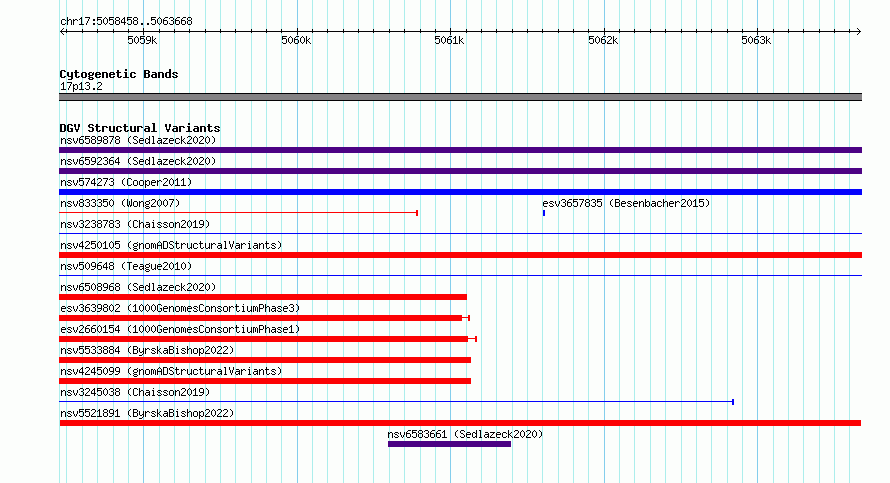Click the nsv6589878 (Sedlazeck2020) variant label
Screen dimensions: 890x483
(x=138, y=140)
